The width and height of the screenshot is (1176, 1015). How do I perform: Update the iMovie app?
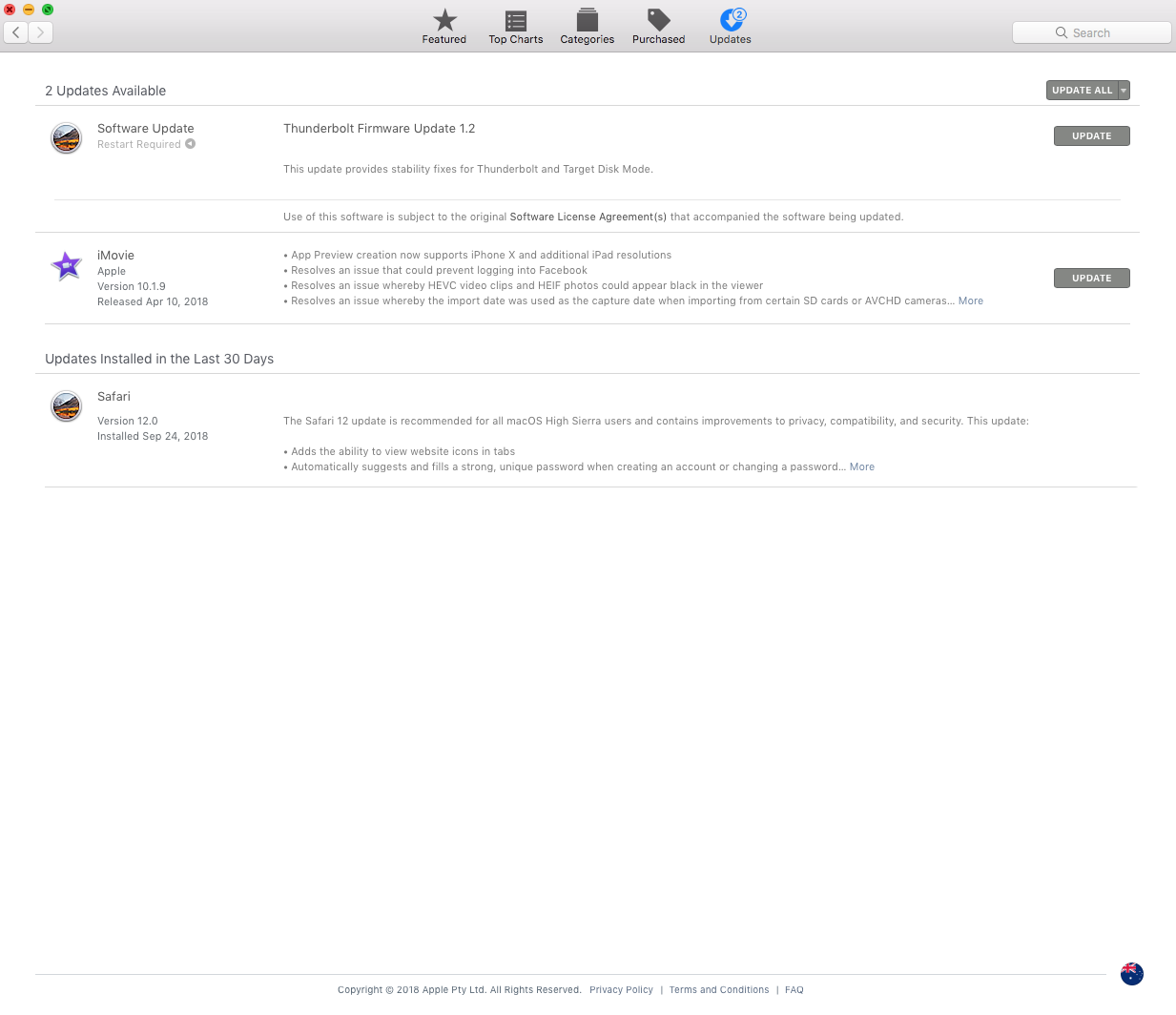pos(1092,278)
